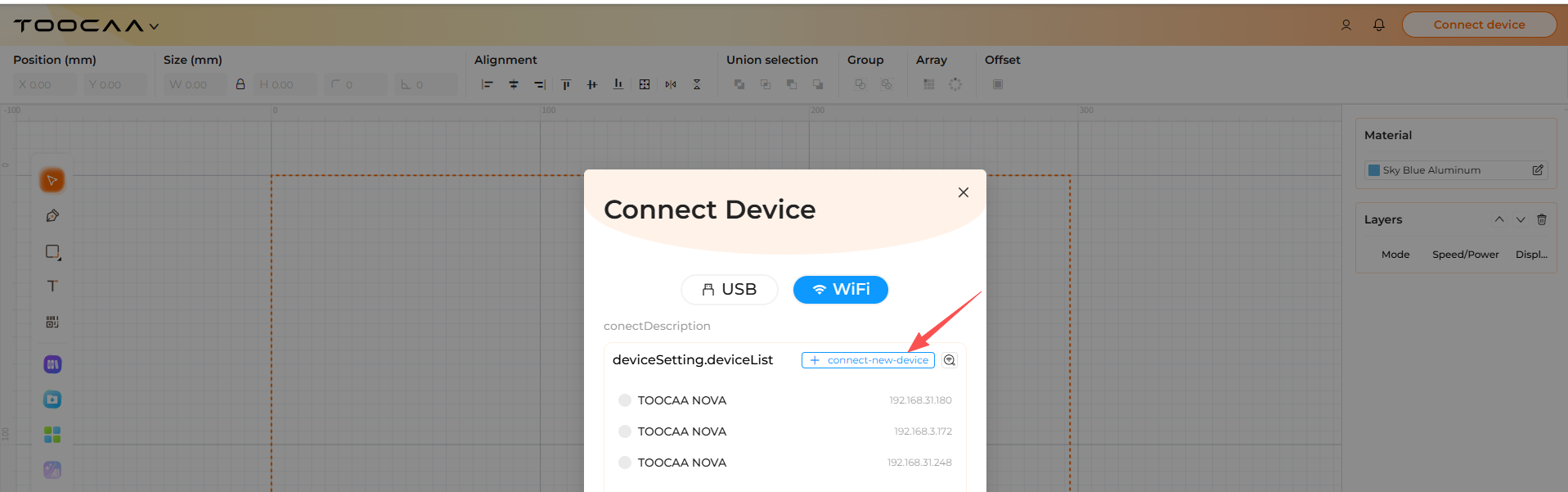Click the grid Array icon
1568x492 pixels.
tap(929, 84)
